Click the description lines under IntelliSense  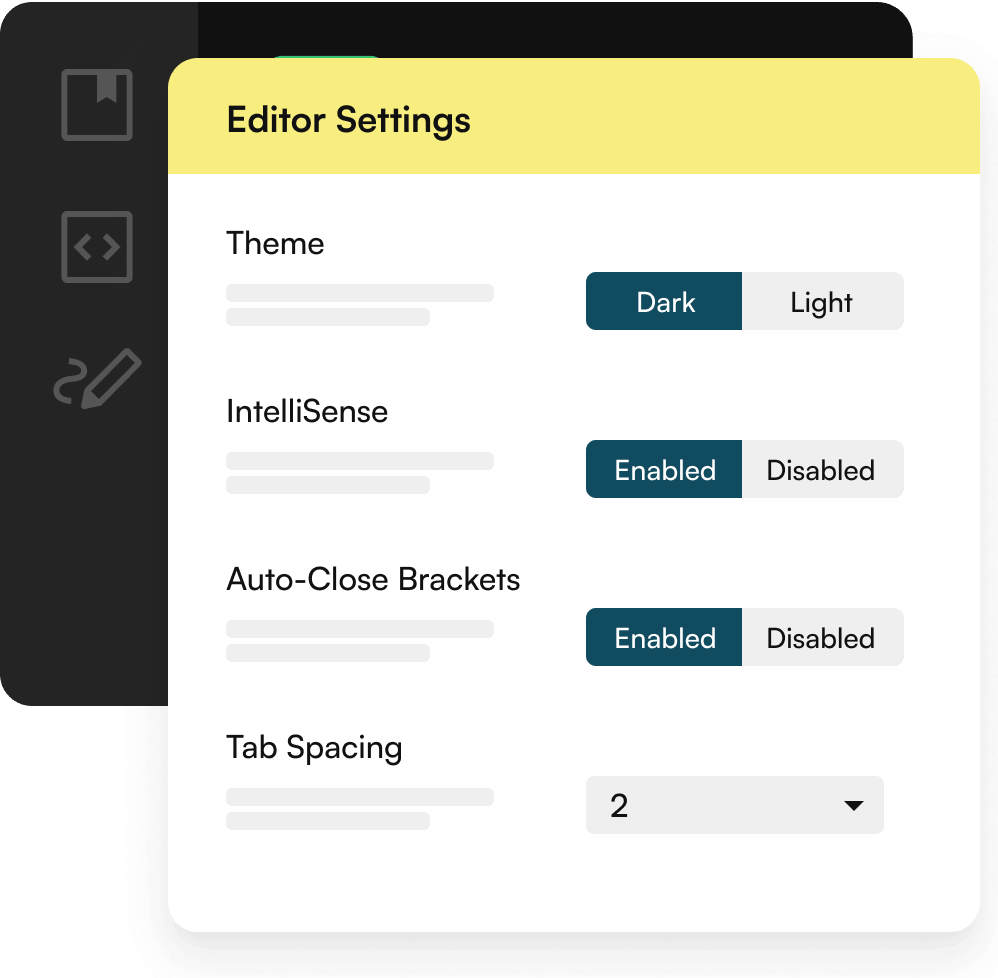pyautogui.click(x=358, y=472)
